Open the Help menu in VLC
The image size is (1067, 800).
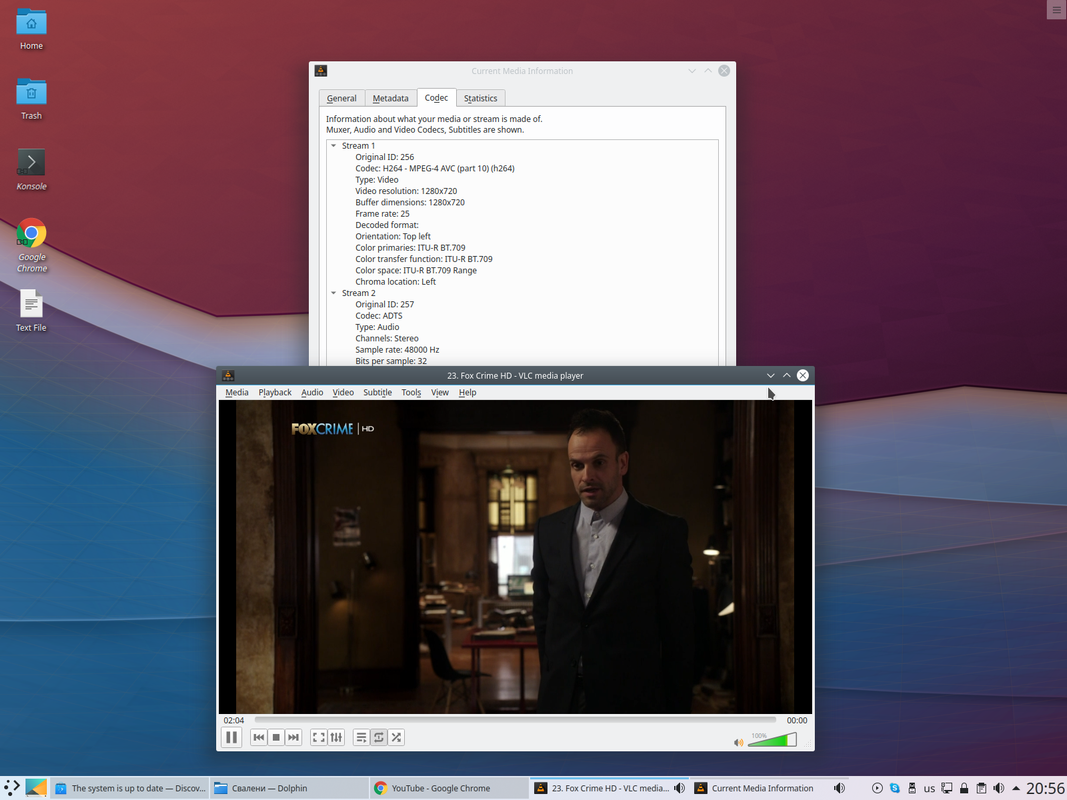pos(467,393)
